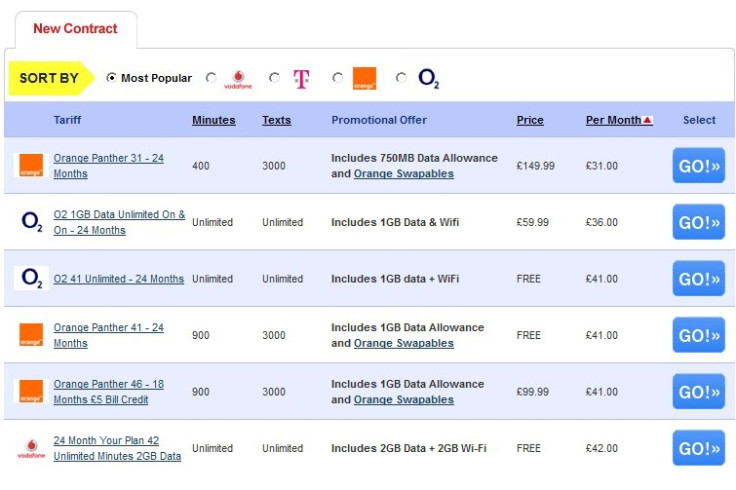Viewport: 736px width, 490px height.
Task: Click the 400 minutes cell
Action: point(200,166)
